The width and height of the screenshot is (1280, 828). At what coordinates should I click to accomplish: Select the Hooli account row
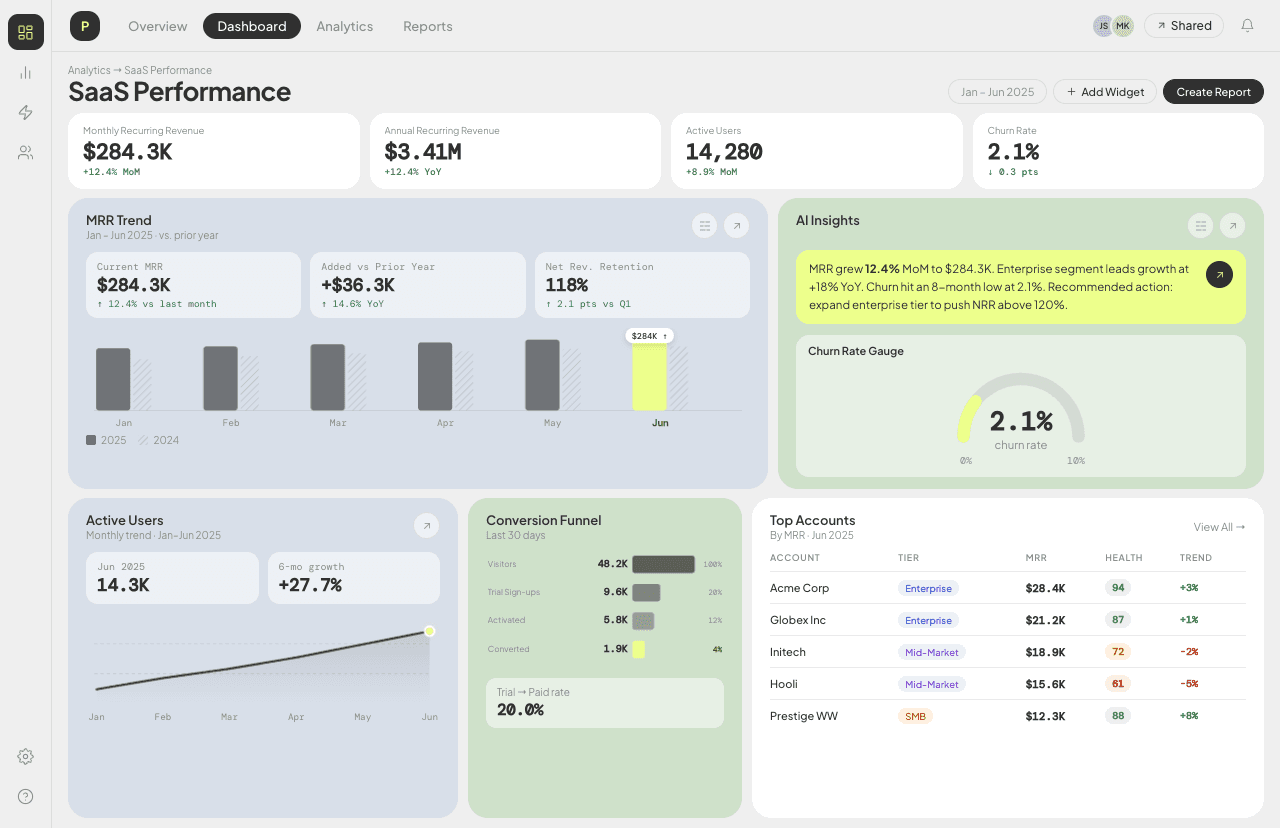pos(1008,684)
